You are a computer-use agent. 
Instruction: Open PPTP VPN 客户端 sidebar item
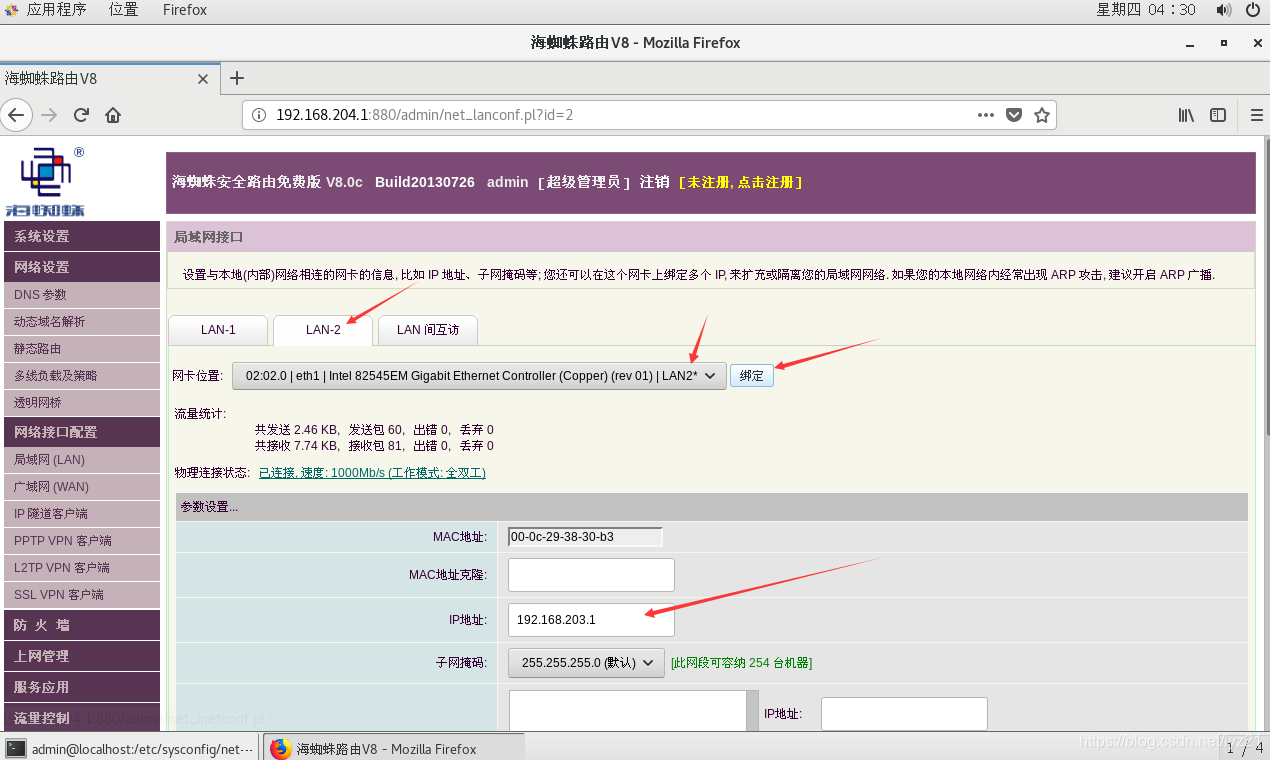coord(82,541)
